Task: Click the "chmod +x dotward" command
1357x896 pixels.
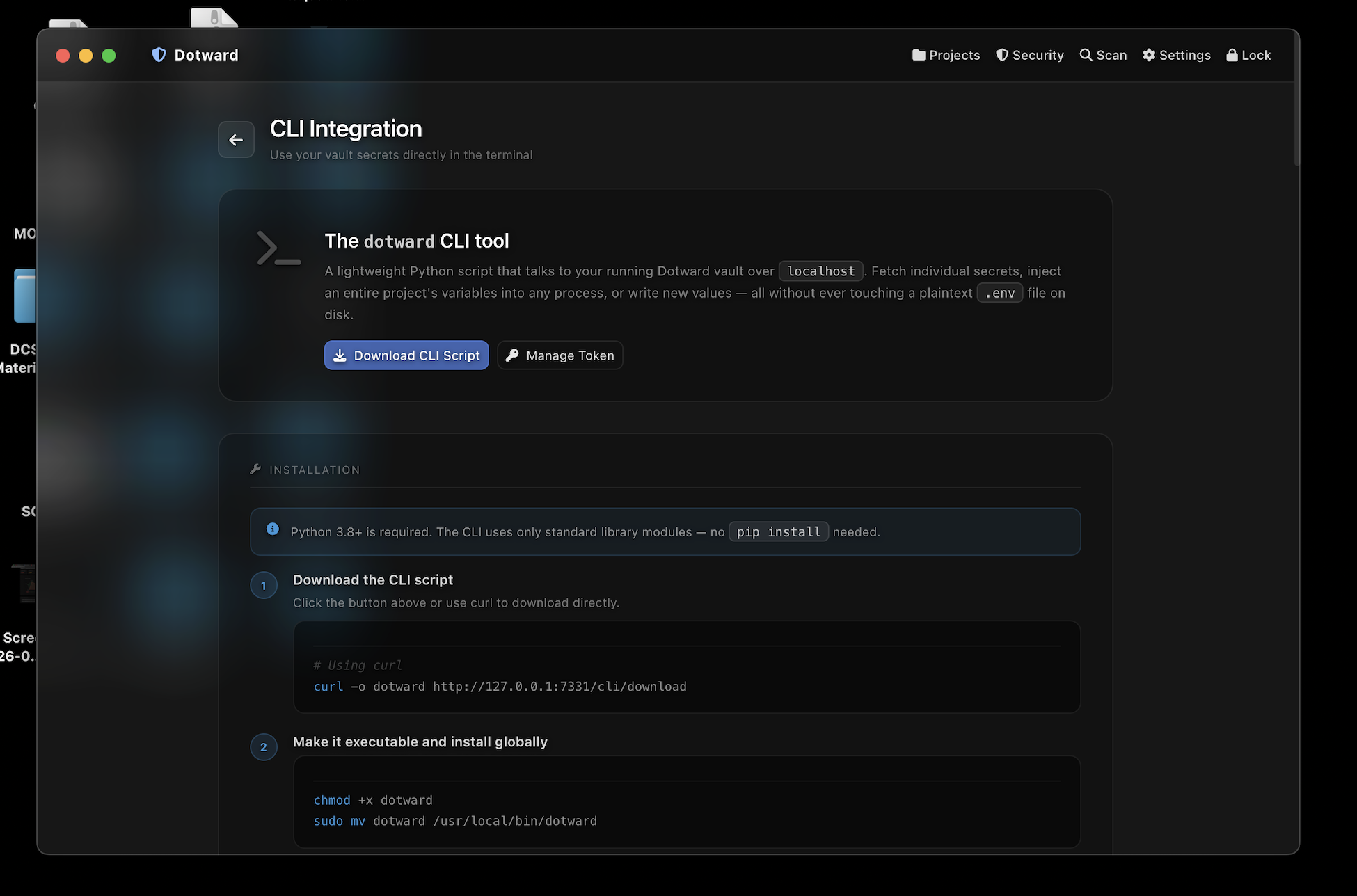Action: coord(373,801)
